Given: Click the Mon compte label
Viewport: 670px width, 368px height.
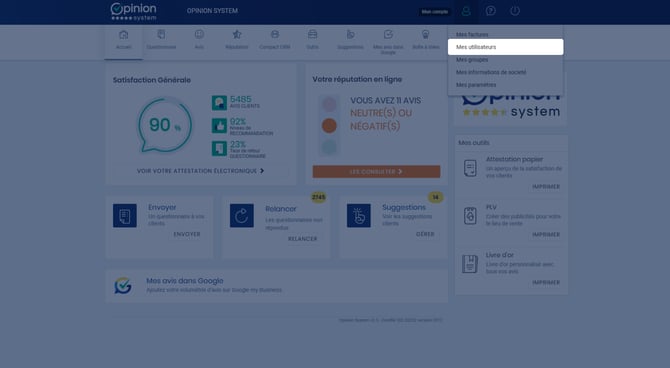Looking at the screenshot, I should click(x=435, y=12).
